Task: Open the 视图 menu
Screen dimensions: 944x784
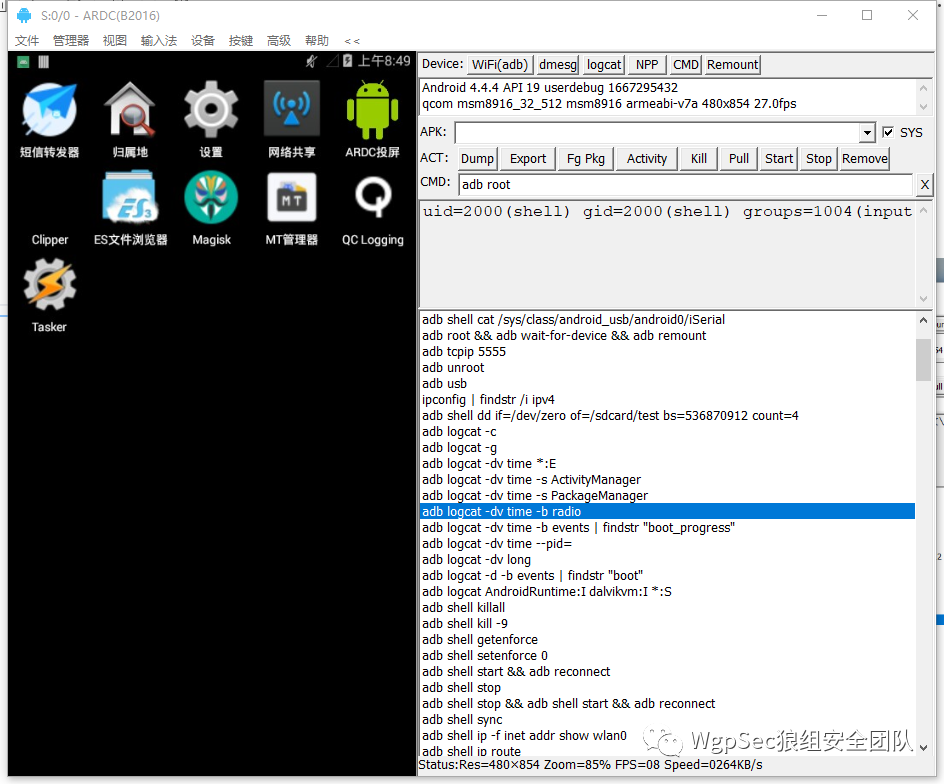Action: pyautogui.click(x=114, y=40)
